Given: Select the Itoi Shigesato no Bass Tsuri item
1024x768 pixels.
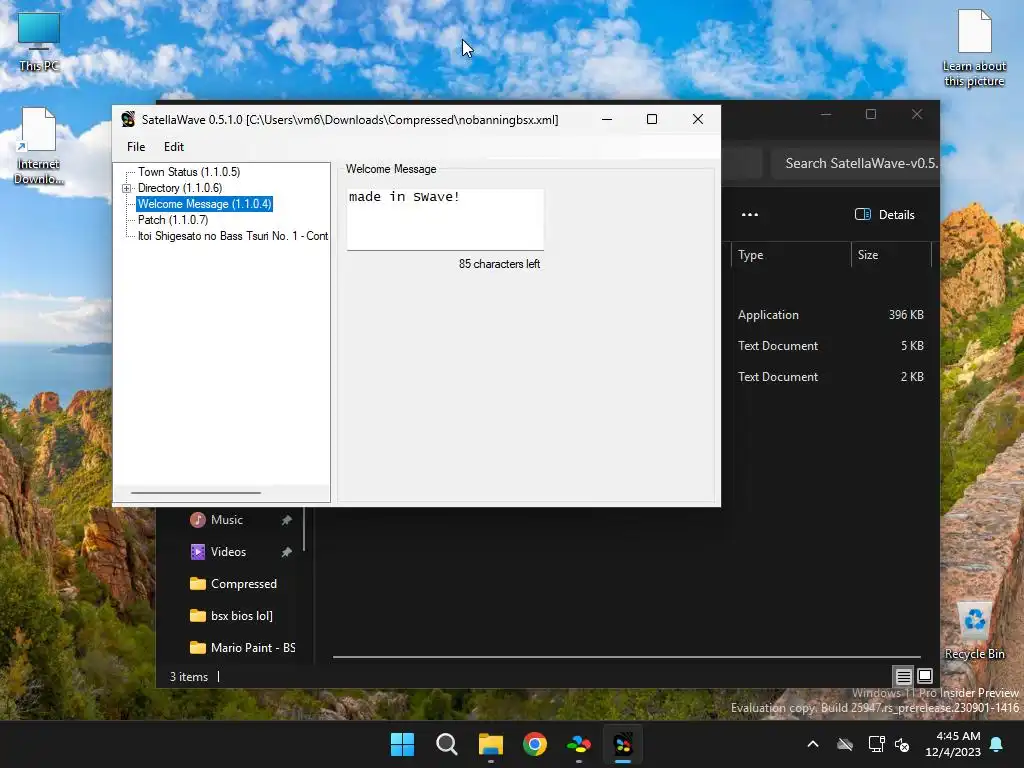Looking at the screenshot, I should [232, 236].
